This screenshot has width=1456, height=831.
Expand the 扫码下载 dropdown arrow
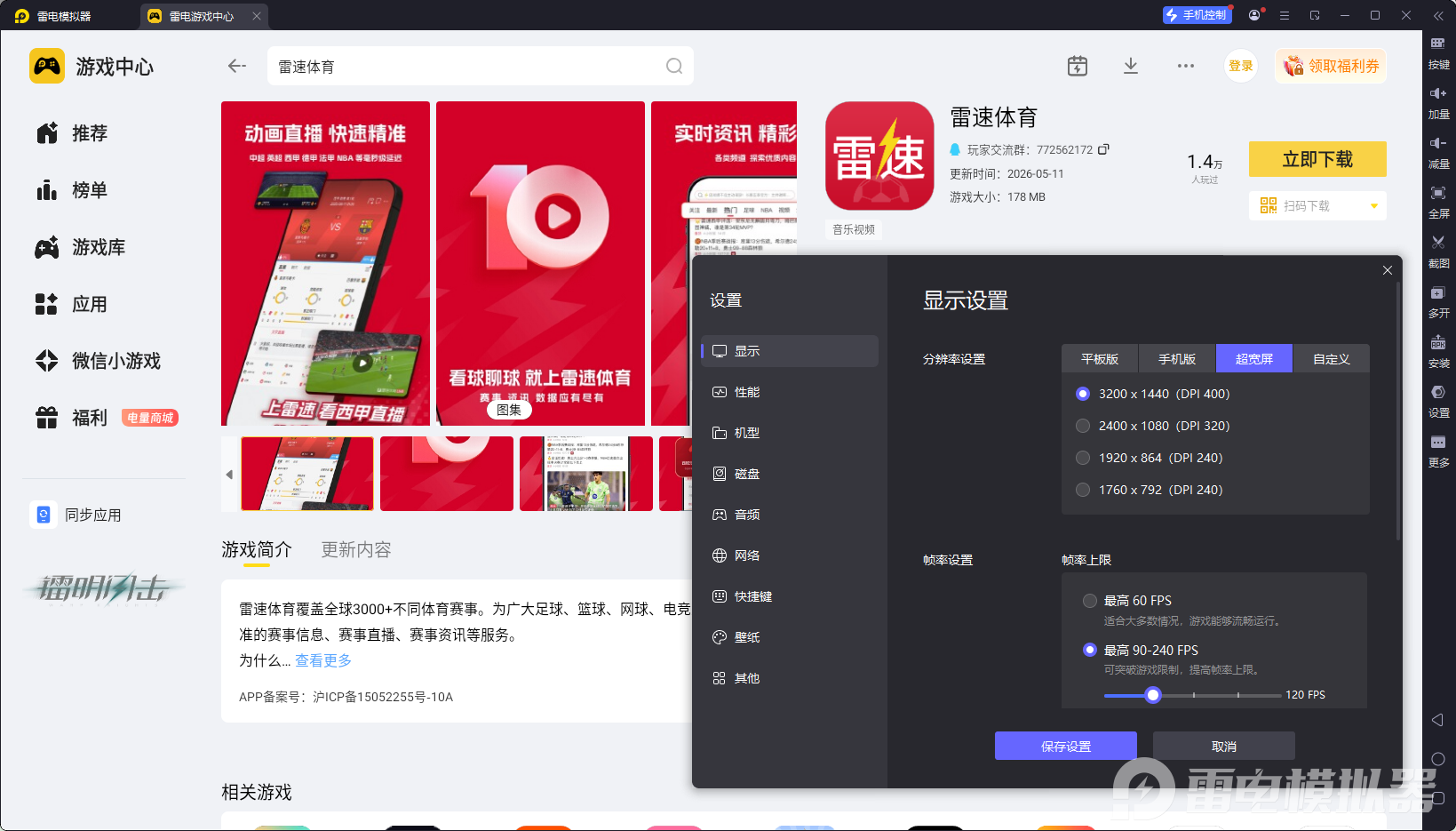click(1374, 206)
